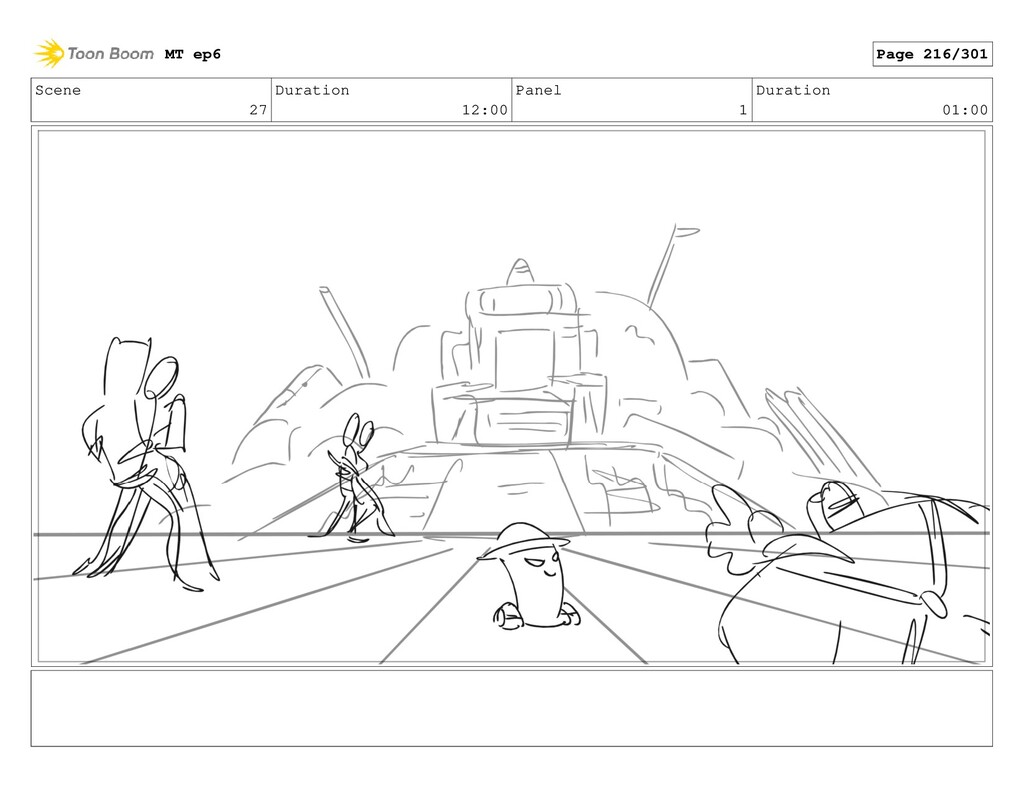Viewport: 1024px width, 793px height.
Task: Click the panel number '1'
Action: (743, 110)
